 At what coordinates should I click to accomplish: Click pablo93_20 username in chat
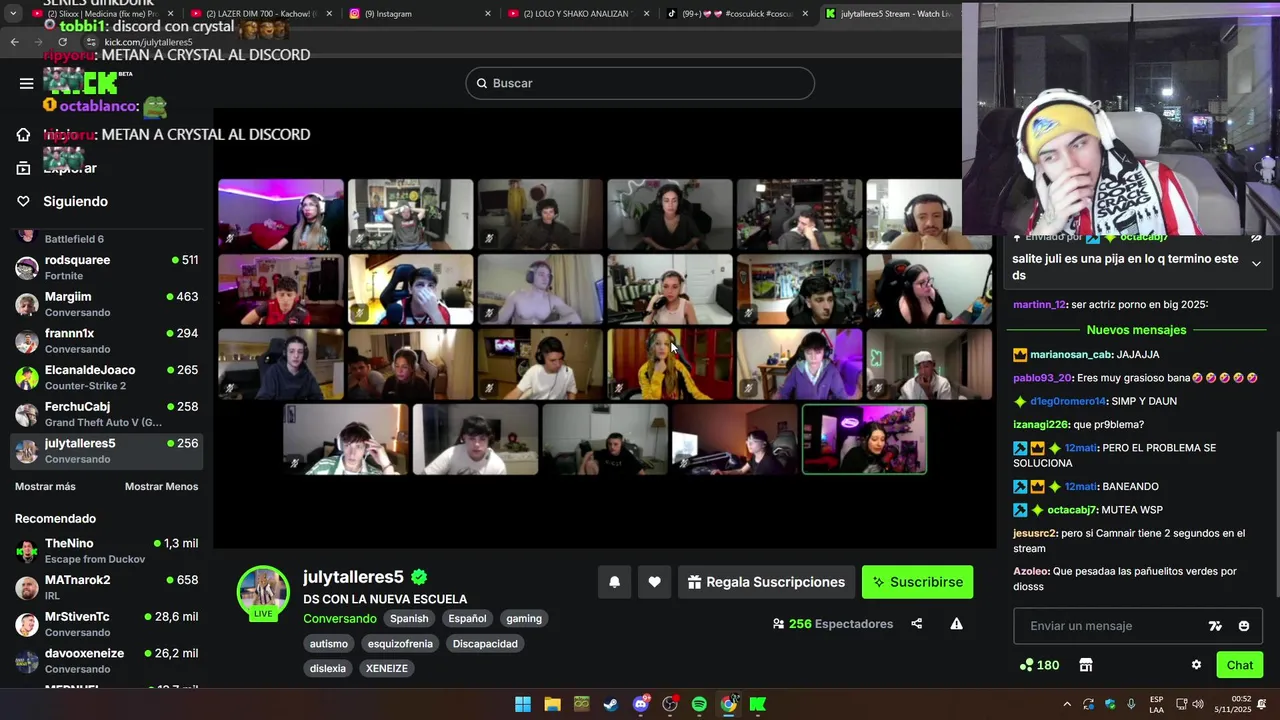(x=1042, y=378)
